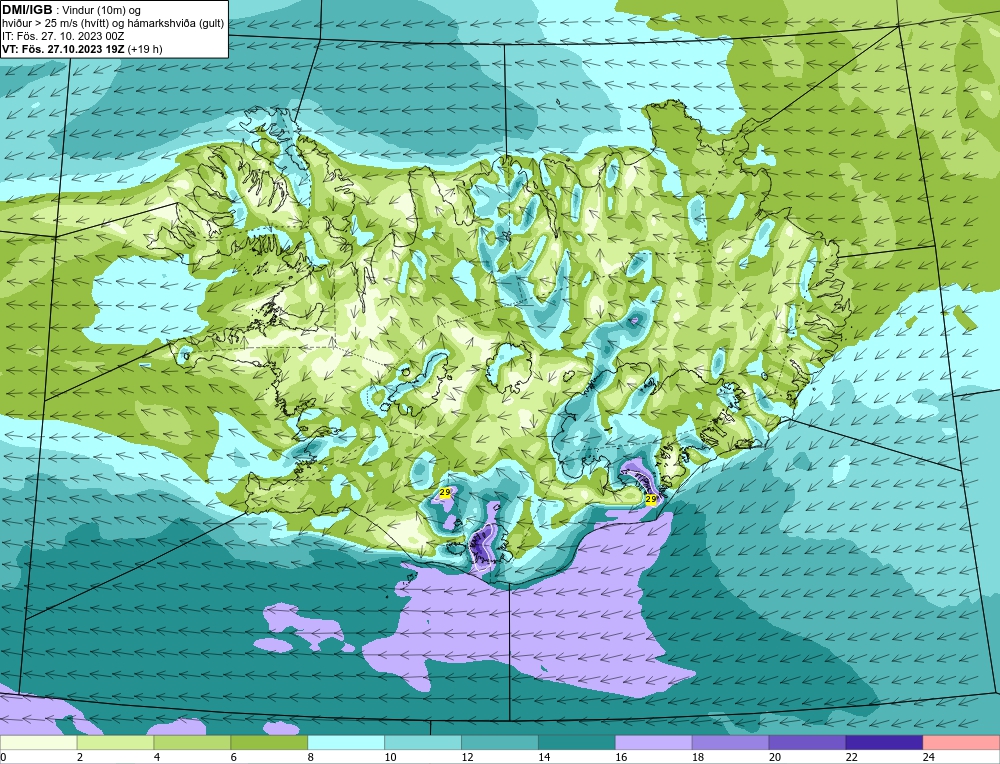This screenshot has height=764, width=1000.
Task: Click the legend scale label "24"
Action: click(x=929, y=757)
